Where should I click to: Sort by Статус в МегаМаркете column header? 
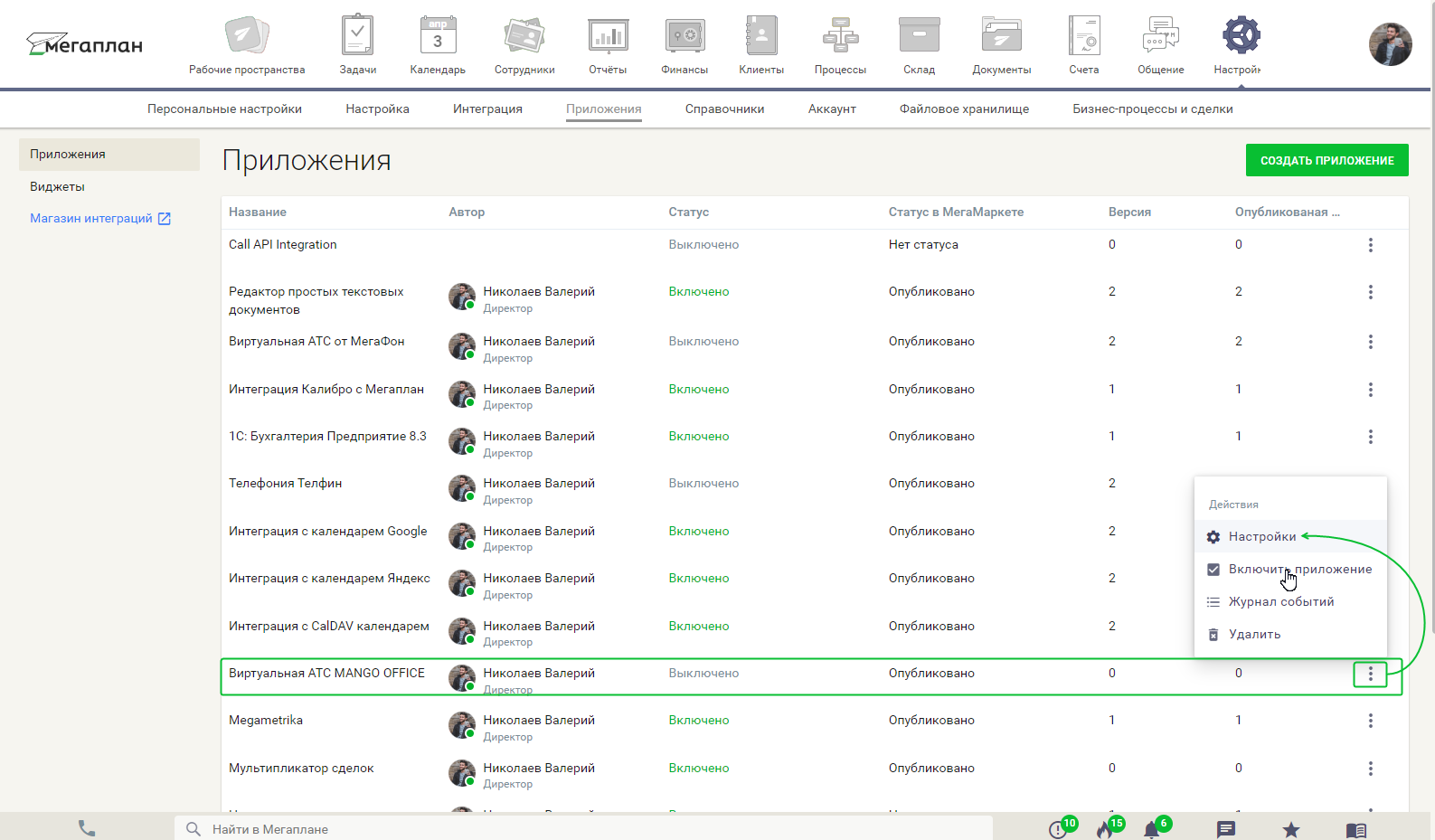(956, 212)
